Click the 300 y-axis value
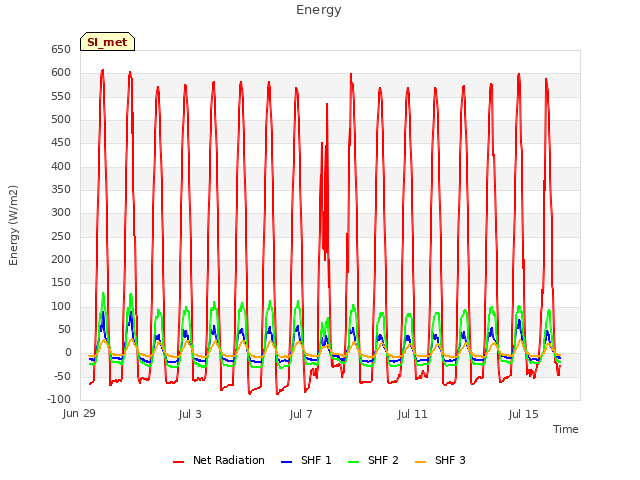 [x=61, y=213]
